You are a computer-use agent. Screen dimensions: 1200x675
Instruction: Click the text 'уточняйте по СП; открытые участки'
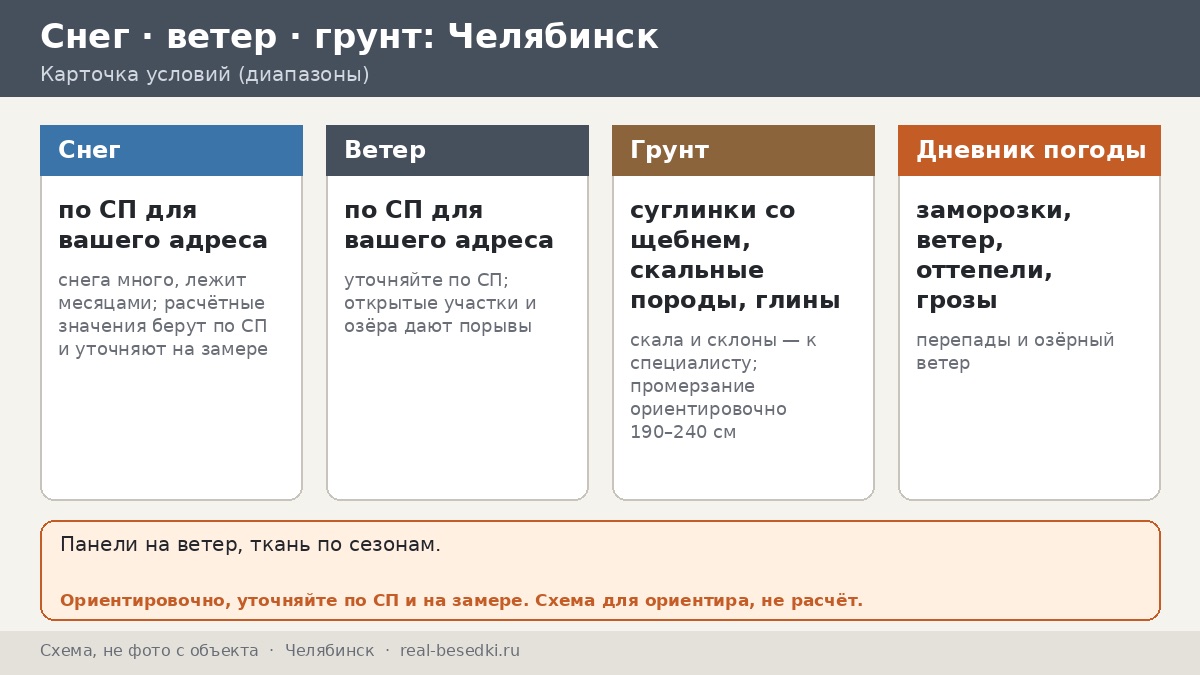[x=440, y=291]
